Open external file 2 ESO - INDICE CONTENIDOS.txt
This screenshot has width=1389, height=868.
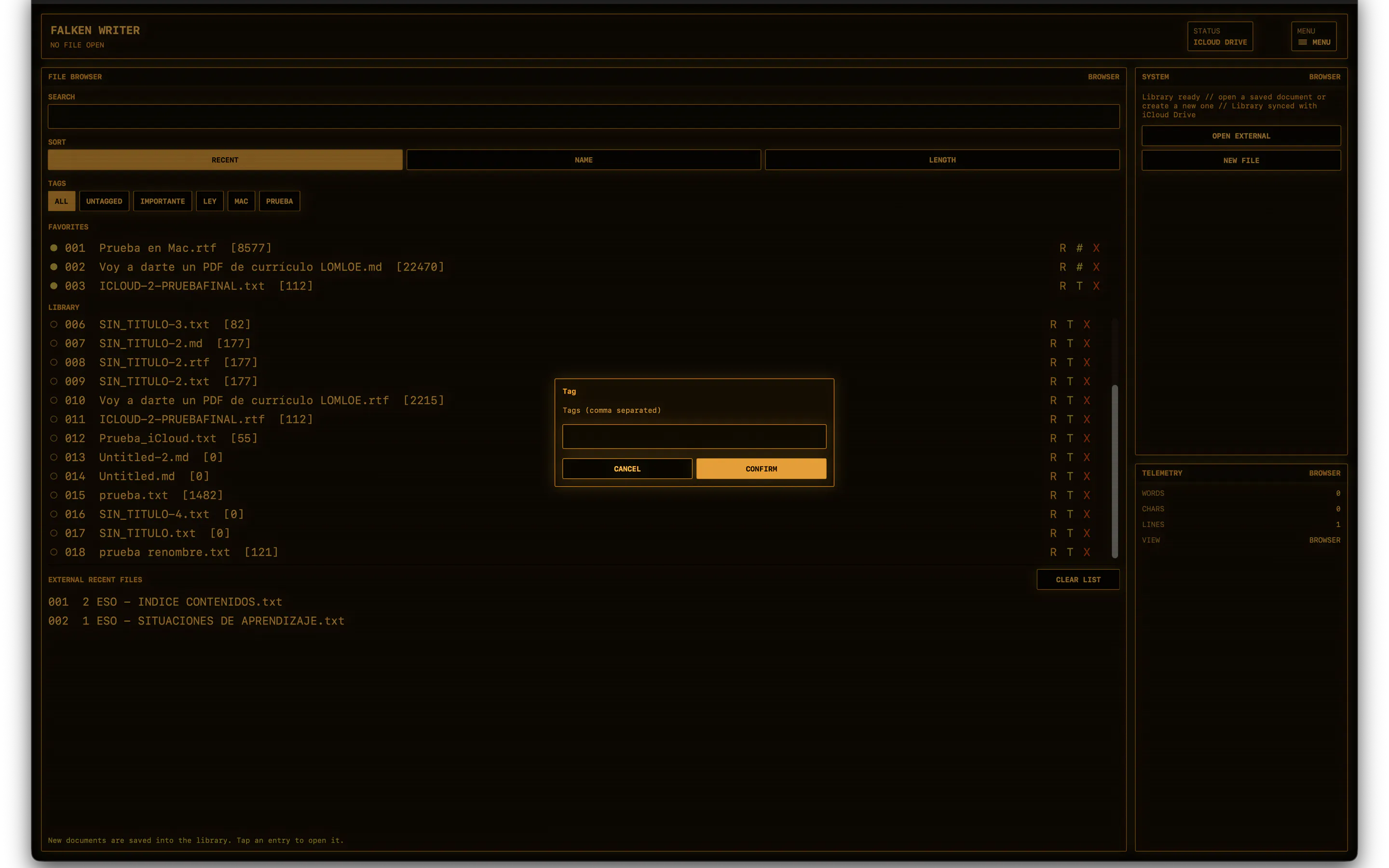coord(165,602)
